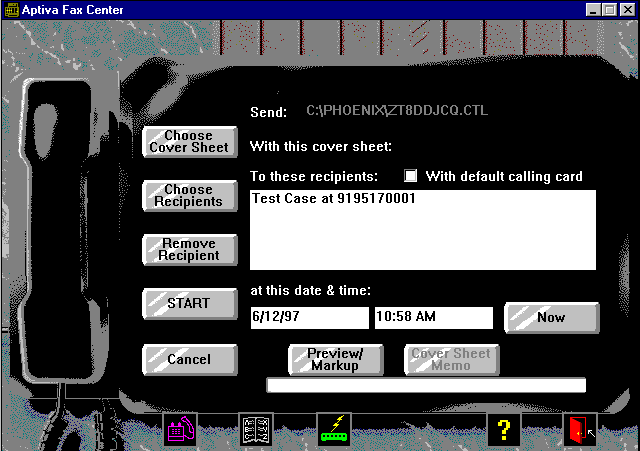Click the empty progress bar at bottom

pos(426,385)
